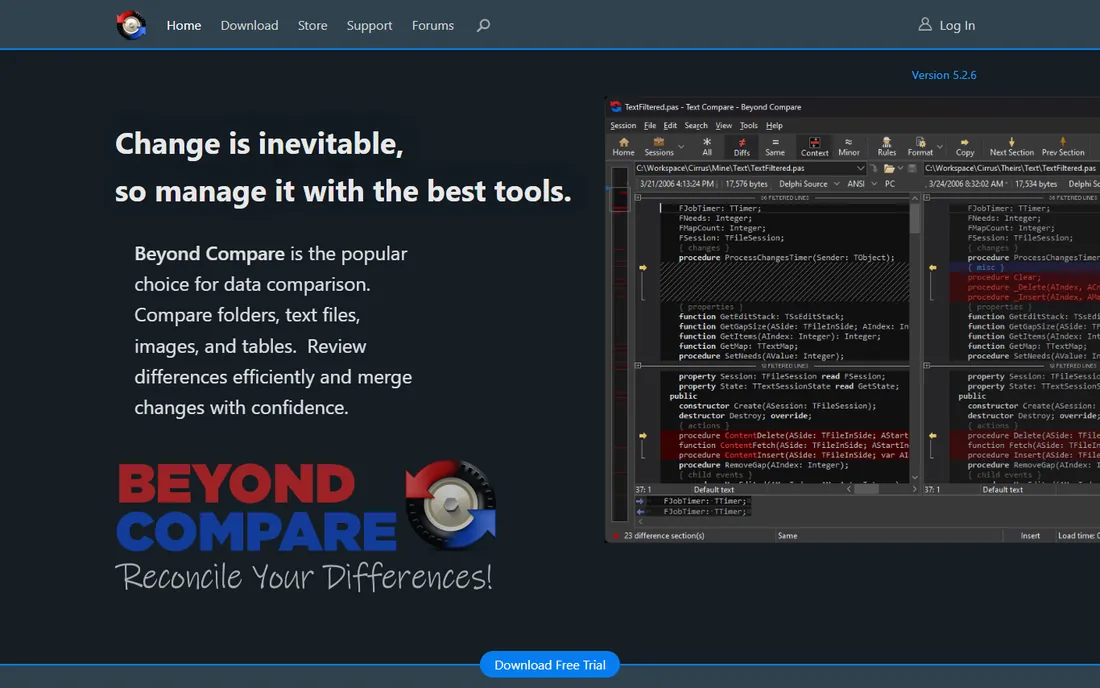The image size is (1100, 688).
Task: Click the left pane horizontal scrollbar thumb
Action: click(x=866, y=490)
